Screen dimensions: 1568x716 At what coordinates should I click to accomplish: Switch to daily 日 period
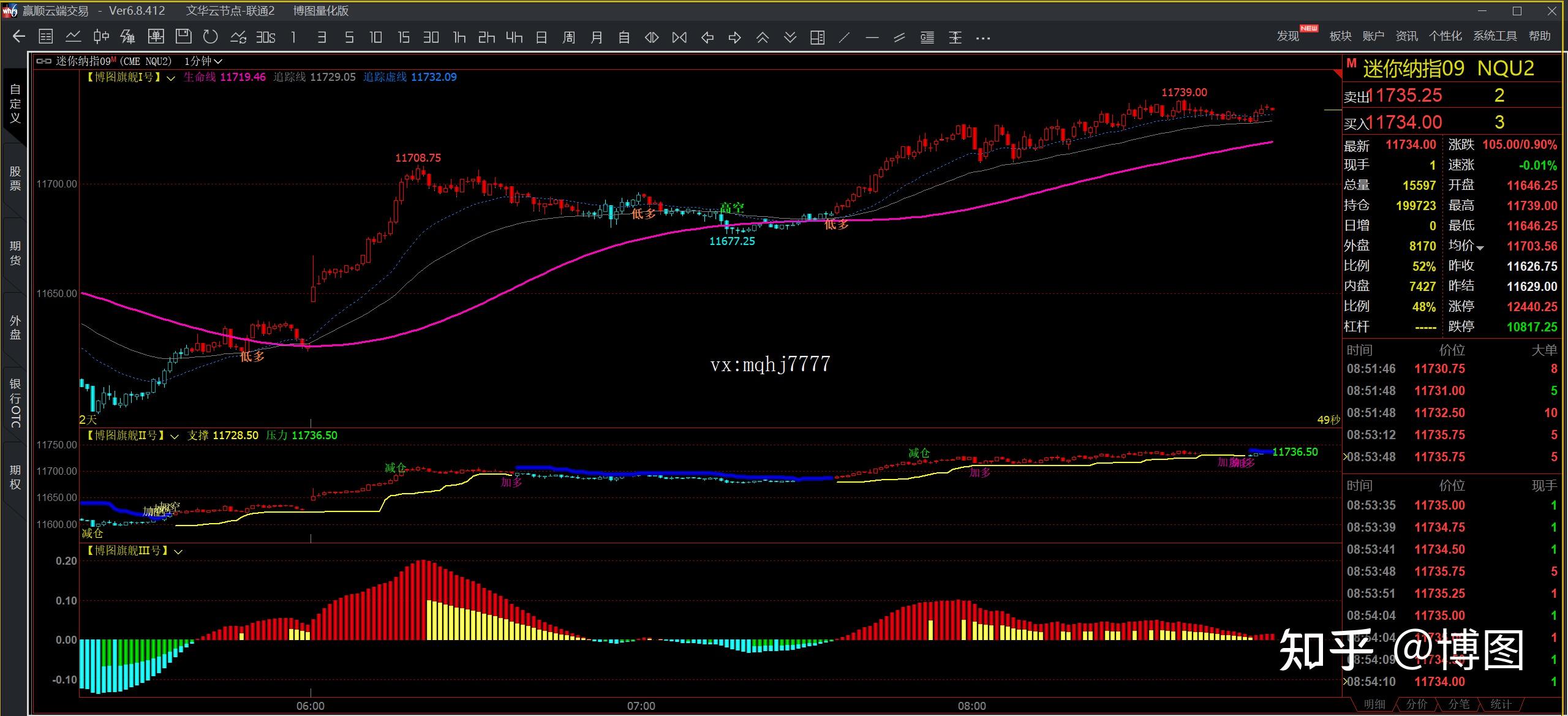[541, 37]
